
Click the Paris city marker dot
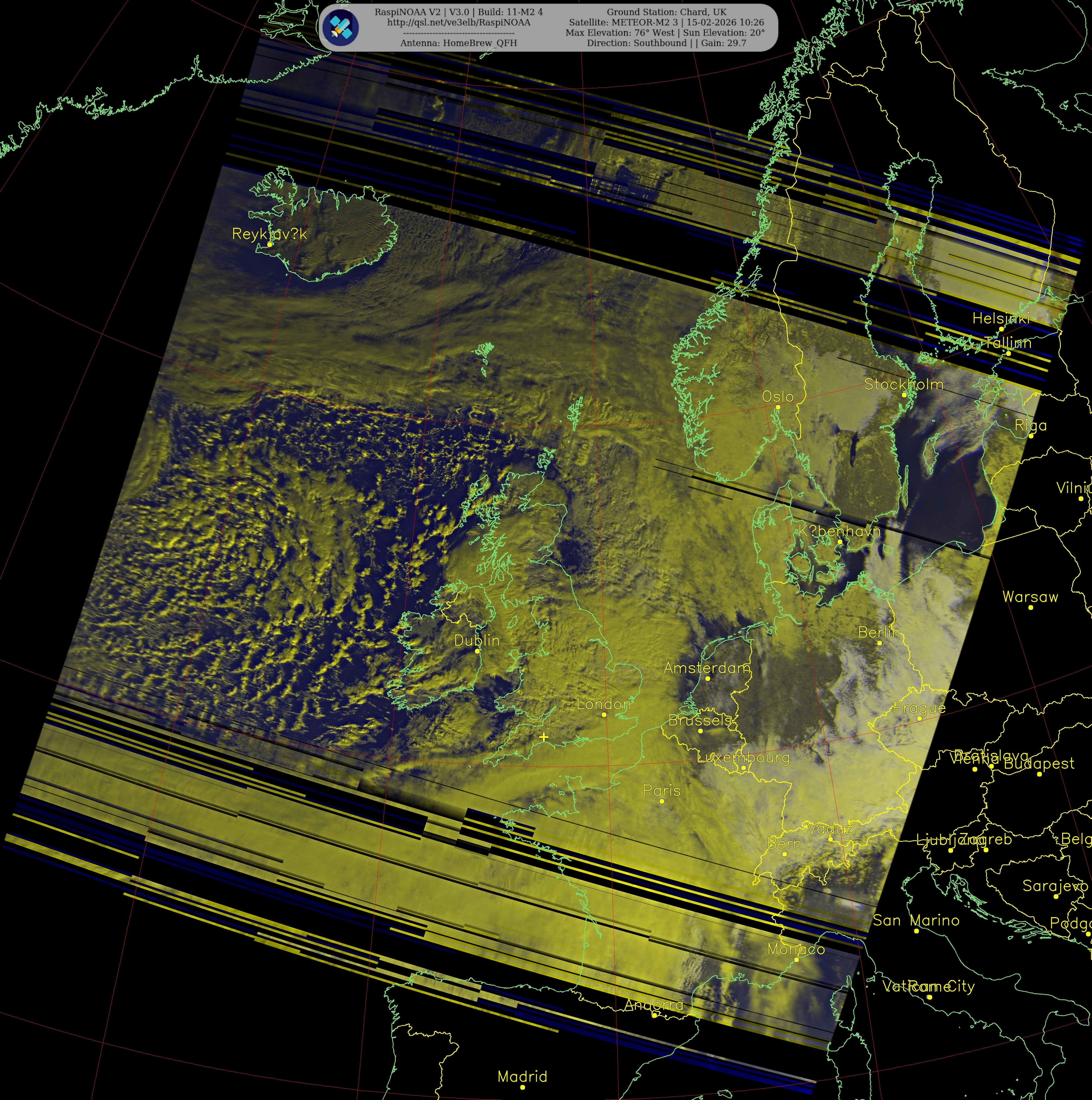661,801
